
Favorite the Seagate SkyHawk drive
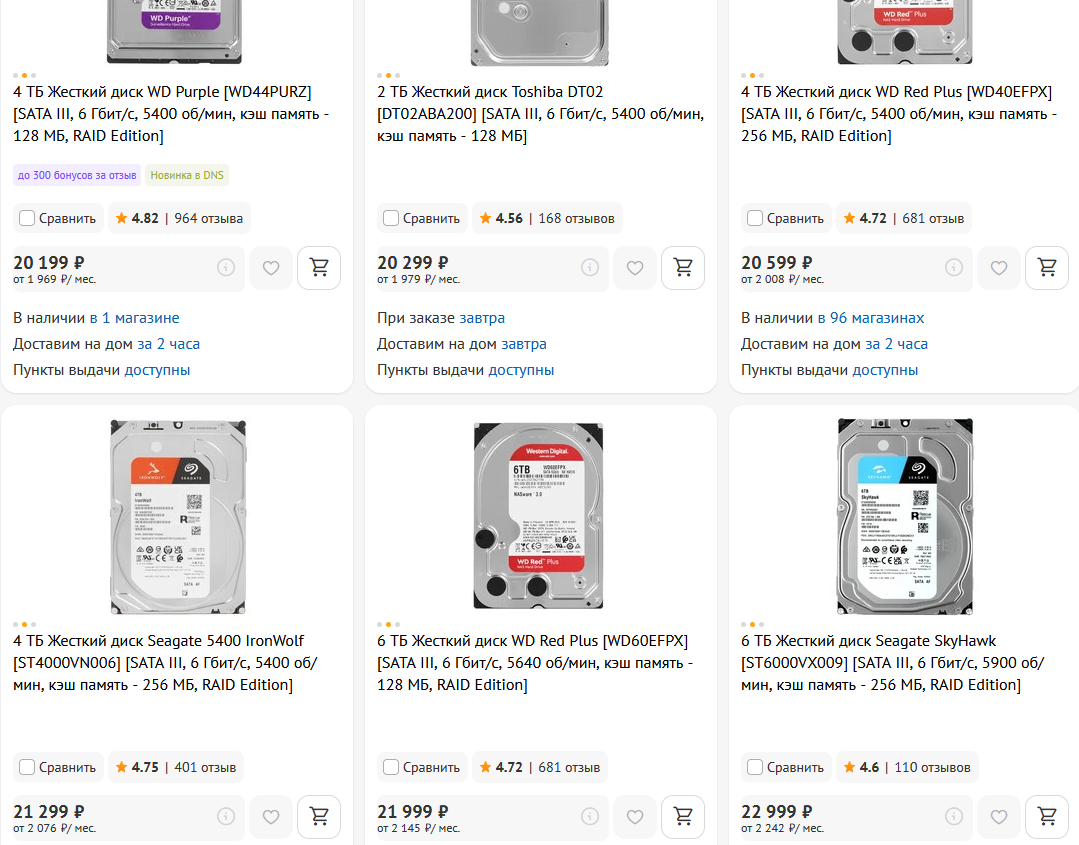999,817
